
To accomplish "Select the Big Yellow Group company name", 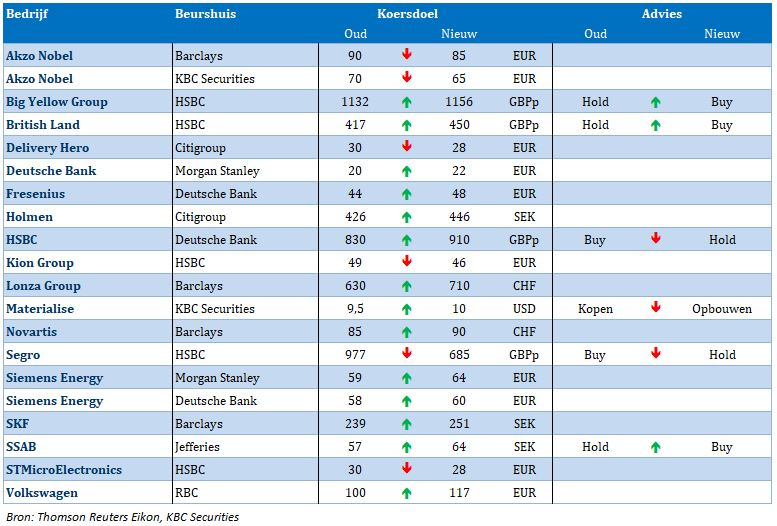I will click(56, 102).
